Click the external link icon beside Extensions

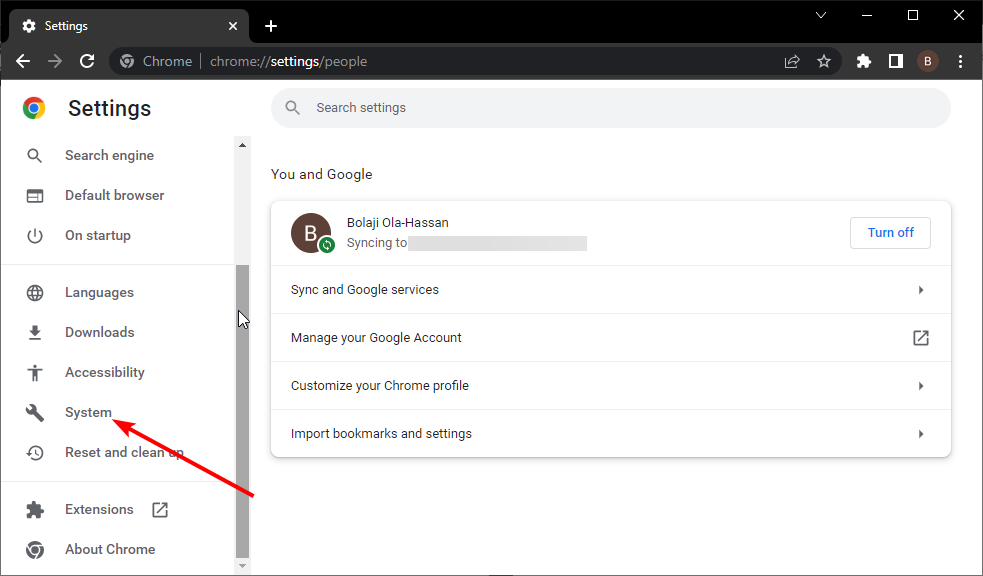pyautogui.click(x=160, y=510)
